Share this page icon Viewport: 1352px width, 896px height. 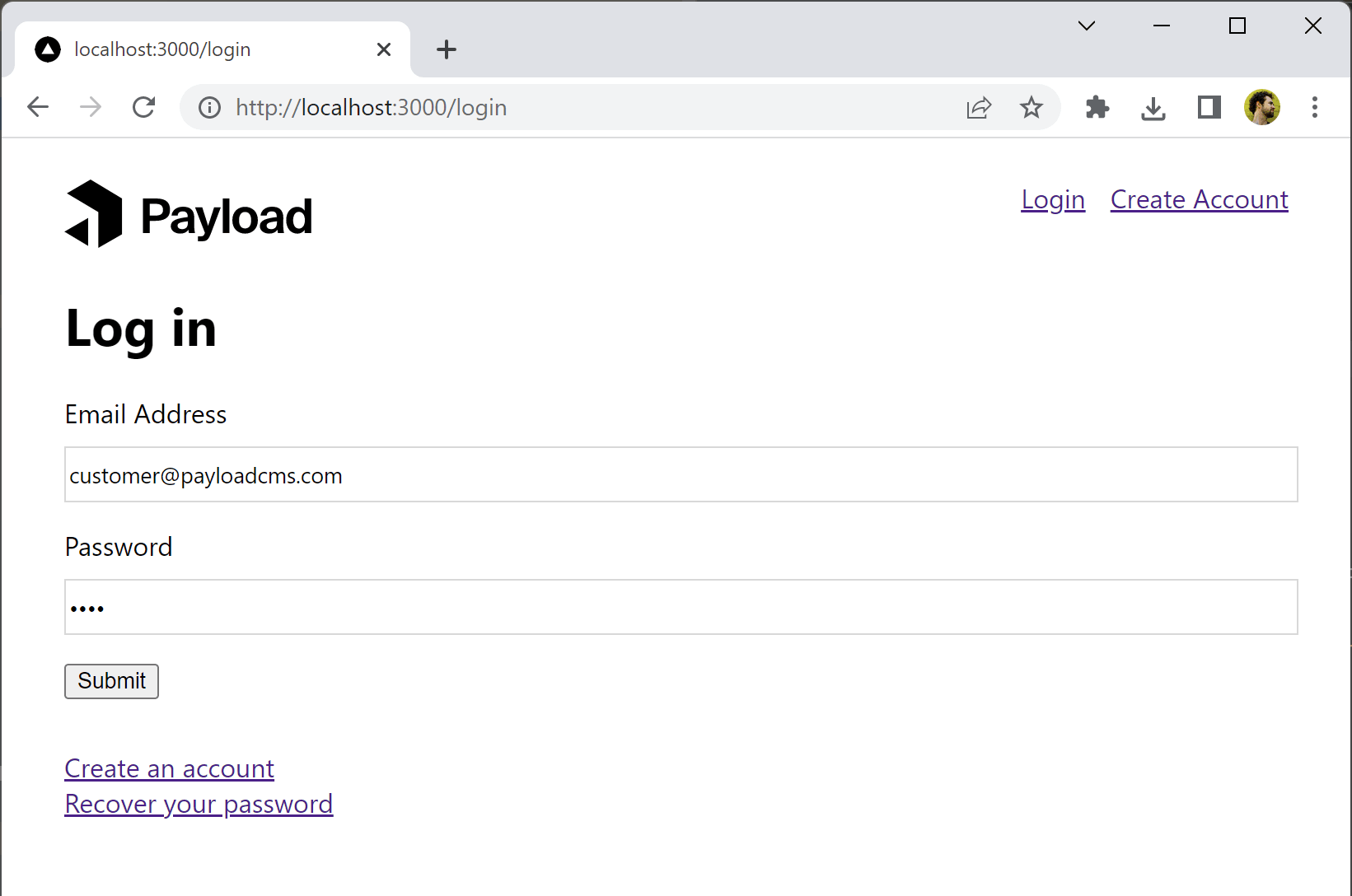pos(979,108)
